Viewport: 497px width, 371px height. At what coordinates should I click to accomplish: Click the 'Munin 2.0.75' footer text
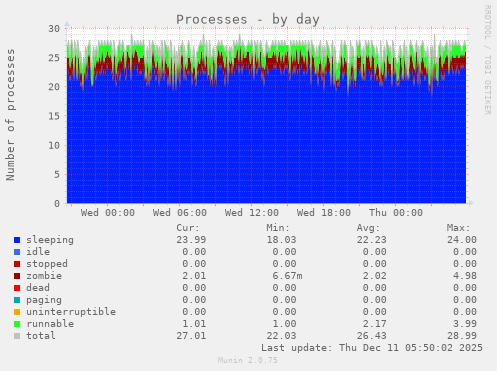pyautogui.click(x=248, y=360)
